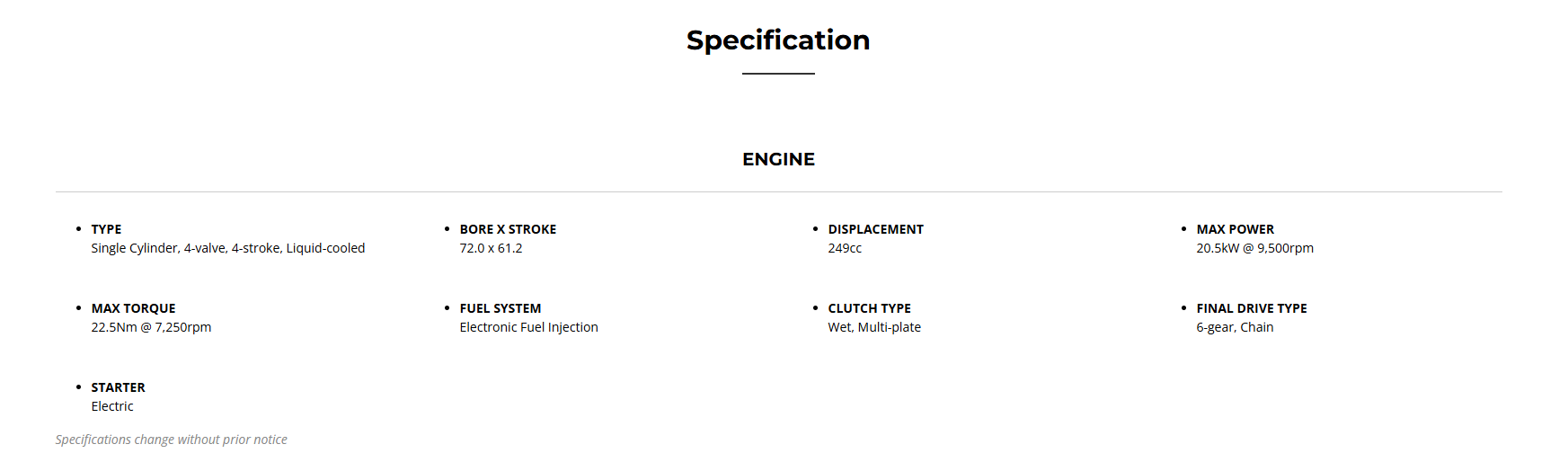Select the MAX POWER label
This screenshot has height=462, width=1568.
(1235, 229)
